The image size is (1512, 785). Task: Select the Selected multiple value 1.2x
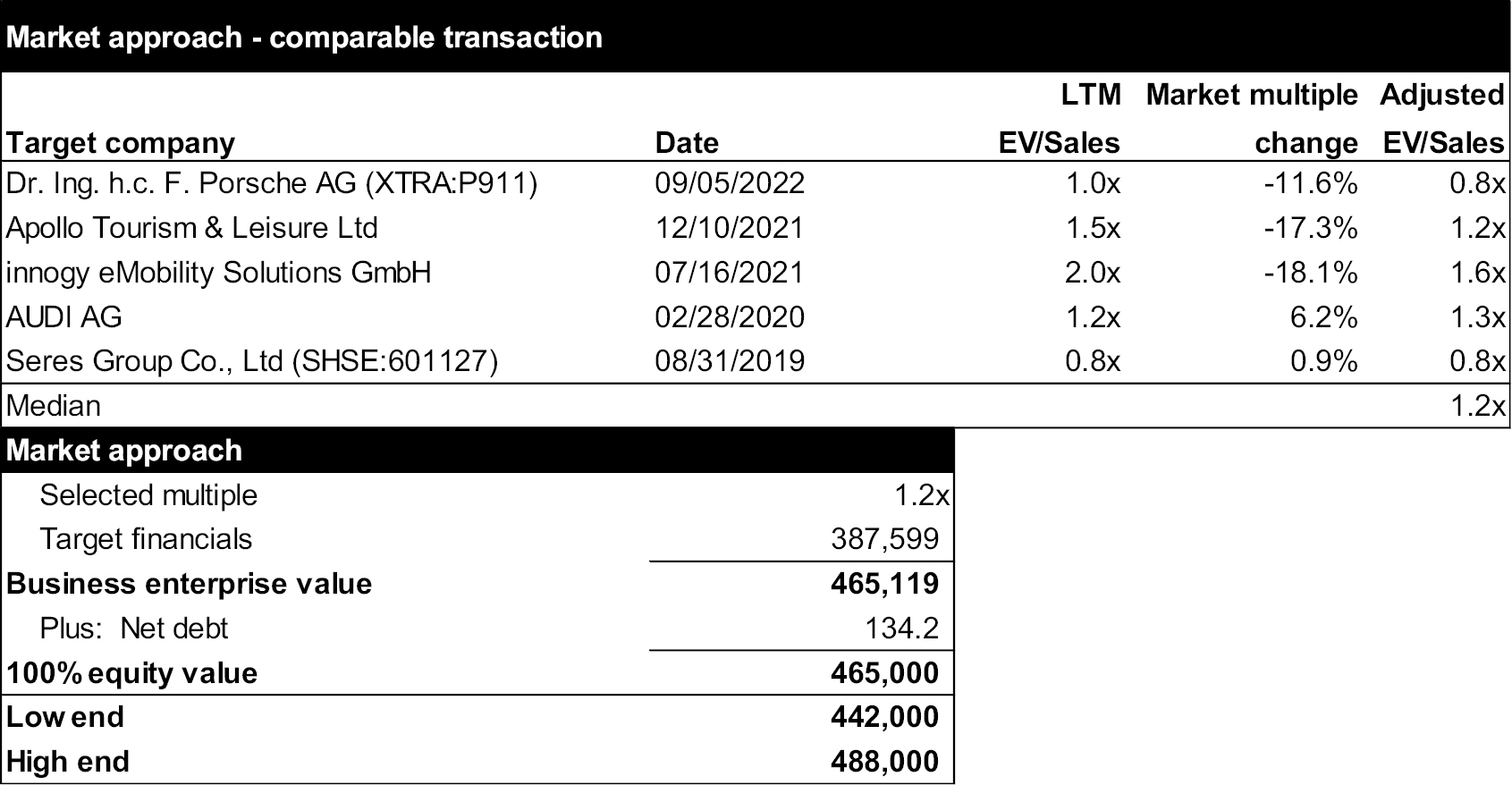pos(922,494)
